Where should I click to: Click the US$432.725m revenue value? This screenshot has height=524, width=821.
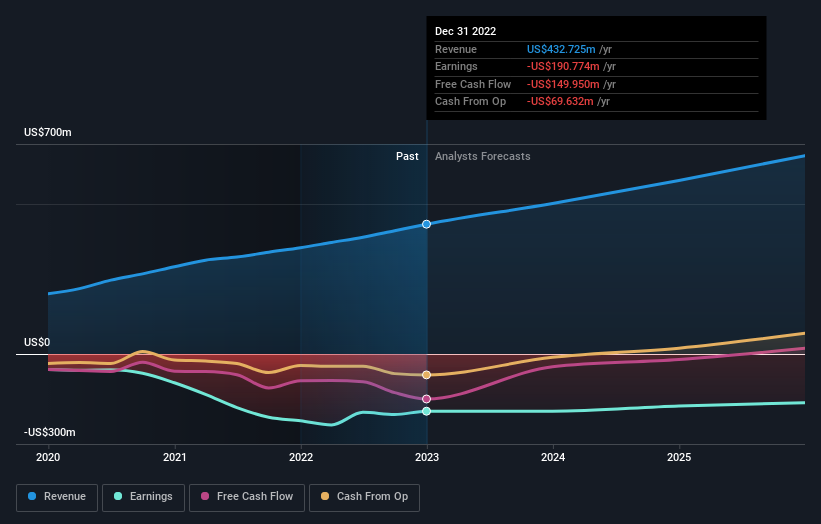pos(561,49)
